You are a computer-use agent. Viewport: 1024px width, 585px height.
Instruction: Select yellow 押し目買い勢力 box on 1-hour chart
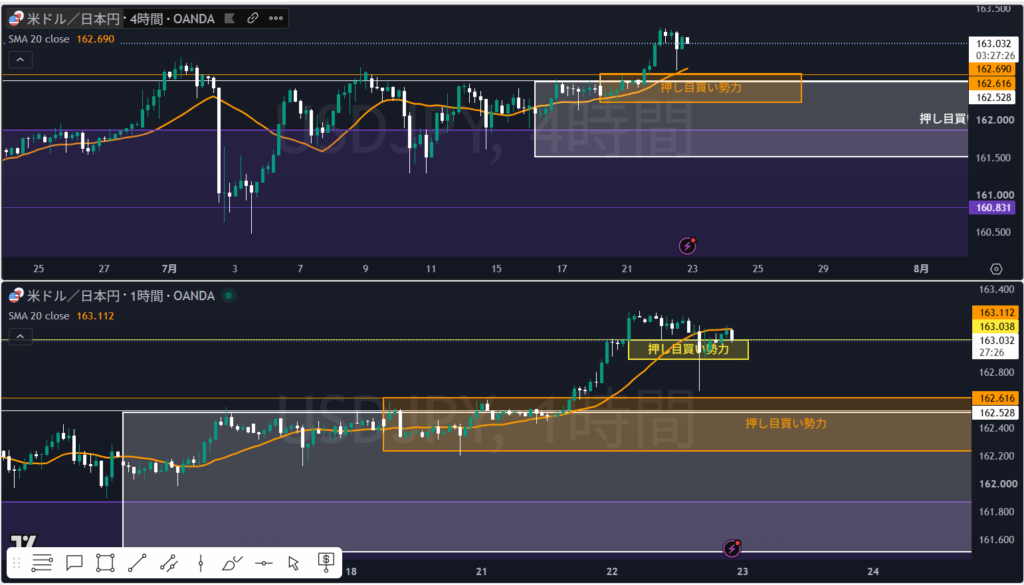688,349
